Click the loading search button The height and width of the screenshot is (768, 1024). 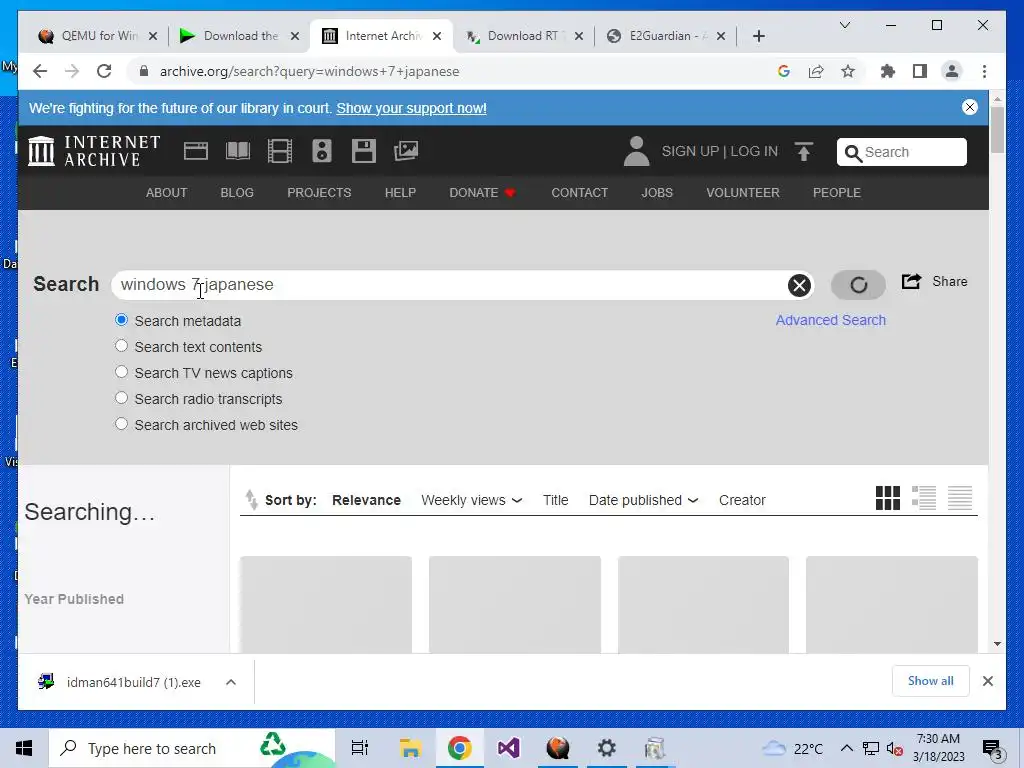(858, 285)
